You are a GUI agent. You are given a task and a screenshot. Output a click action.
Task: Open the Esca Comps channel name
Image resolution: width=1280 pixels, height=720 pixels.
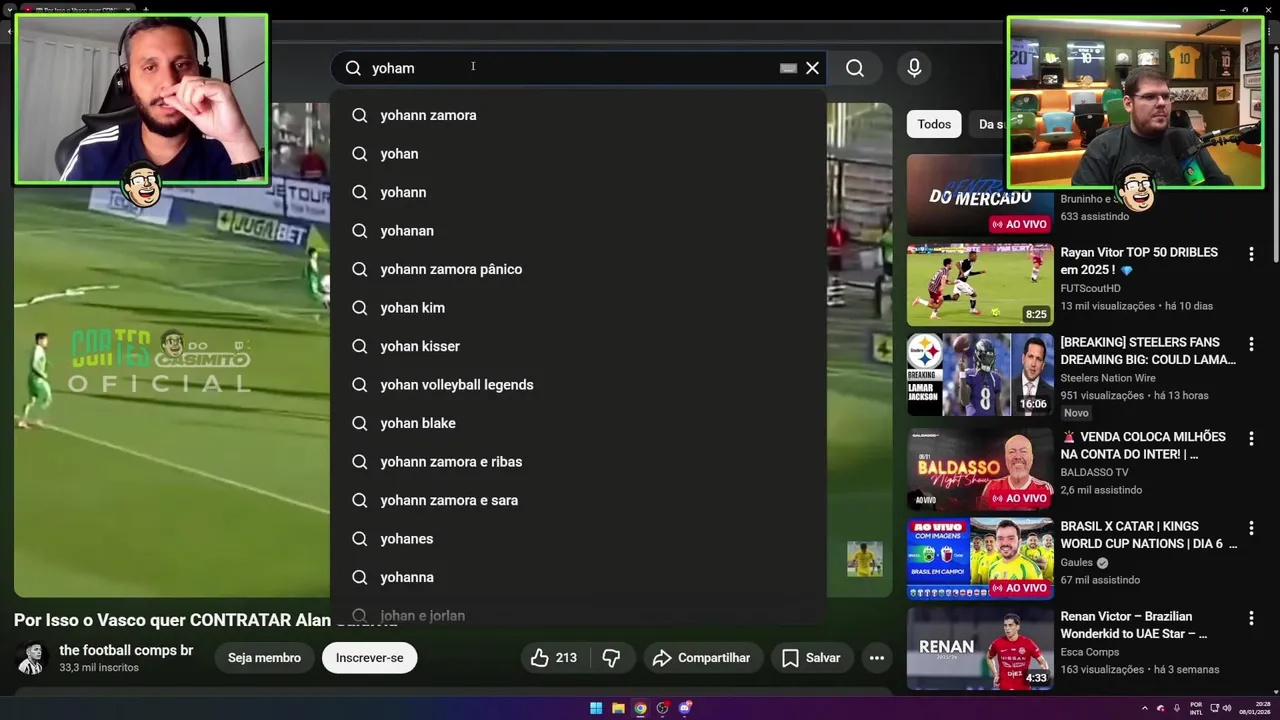1090,652
